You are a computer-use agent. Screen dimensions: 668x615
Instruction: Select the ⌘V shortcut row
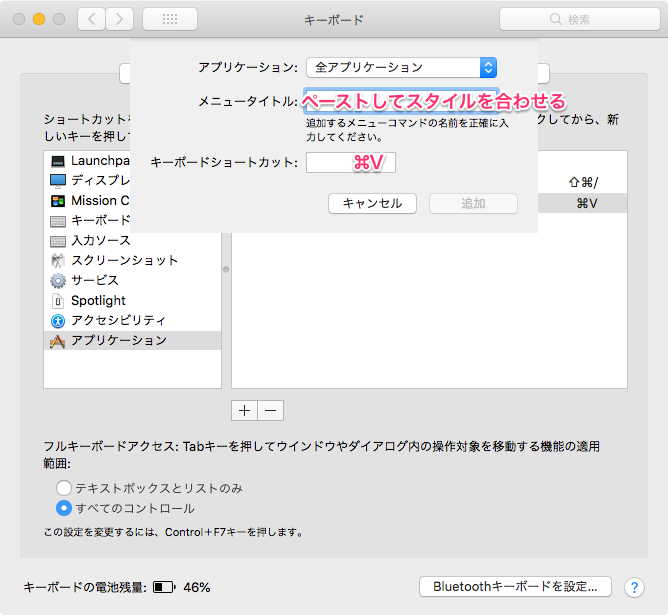(x=582, y=203)
